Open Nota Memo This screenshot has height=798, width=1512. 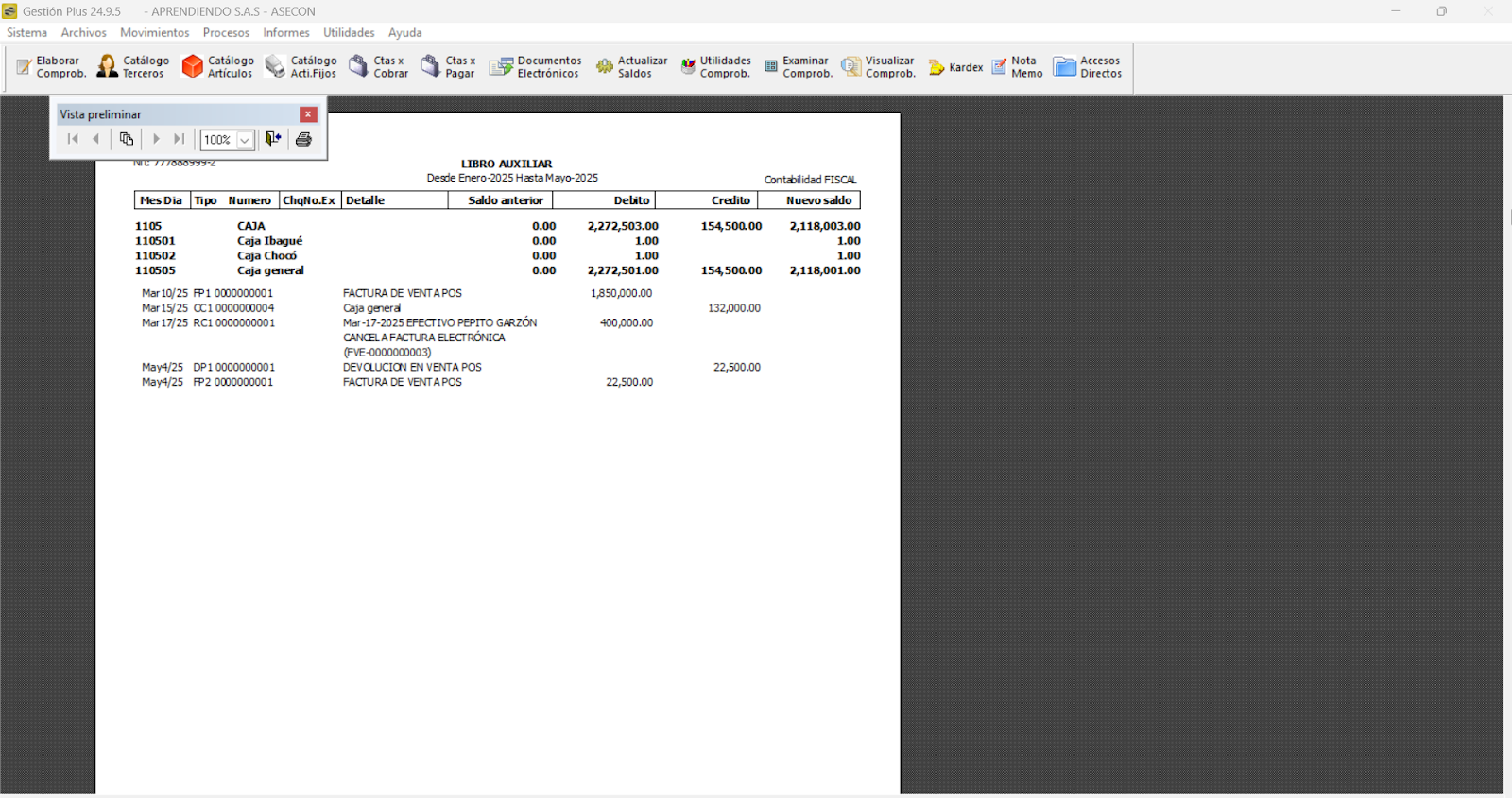click(x=1017, y=67)
